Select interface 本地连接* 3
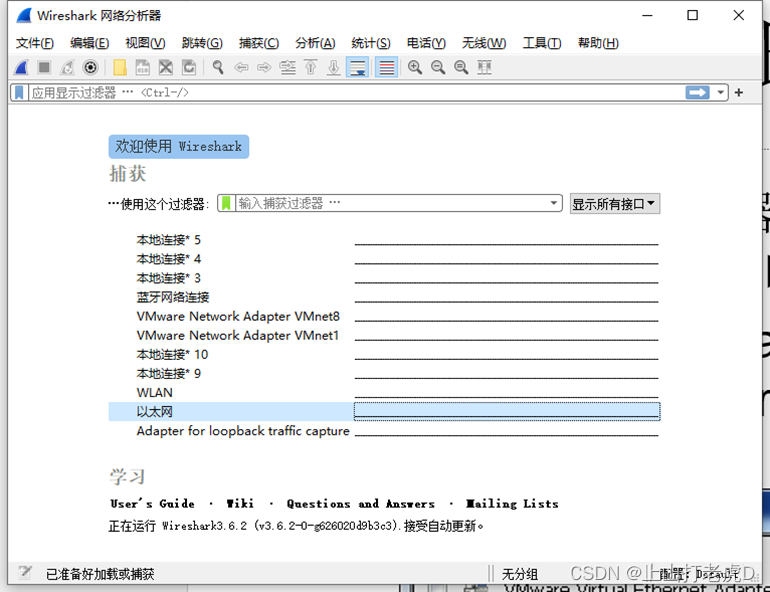Viewport: 770px width, 592px height. [384, 278]
